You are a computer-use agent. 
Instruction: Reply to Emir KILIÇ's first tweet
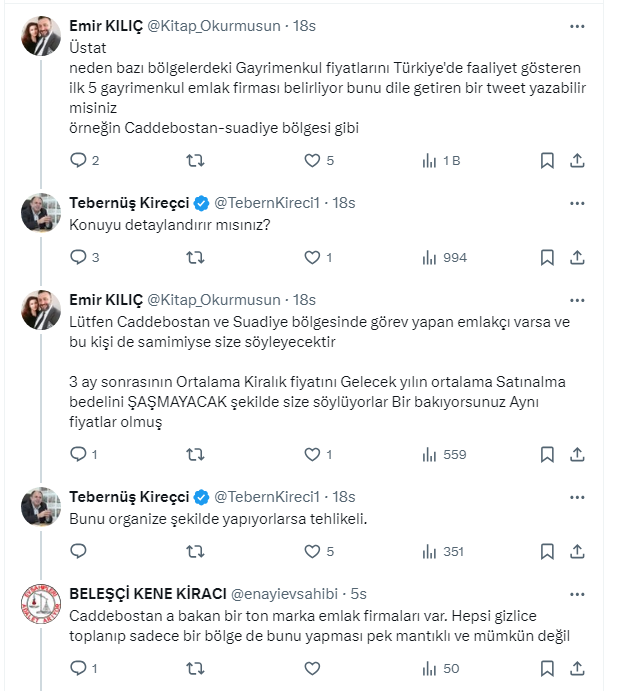pyautogui.click(x=79, y=160)
